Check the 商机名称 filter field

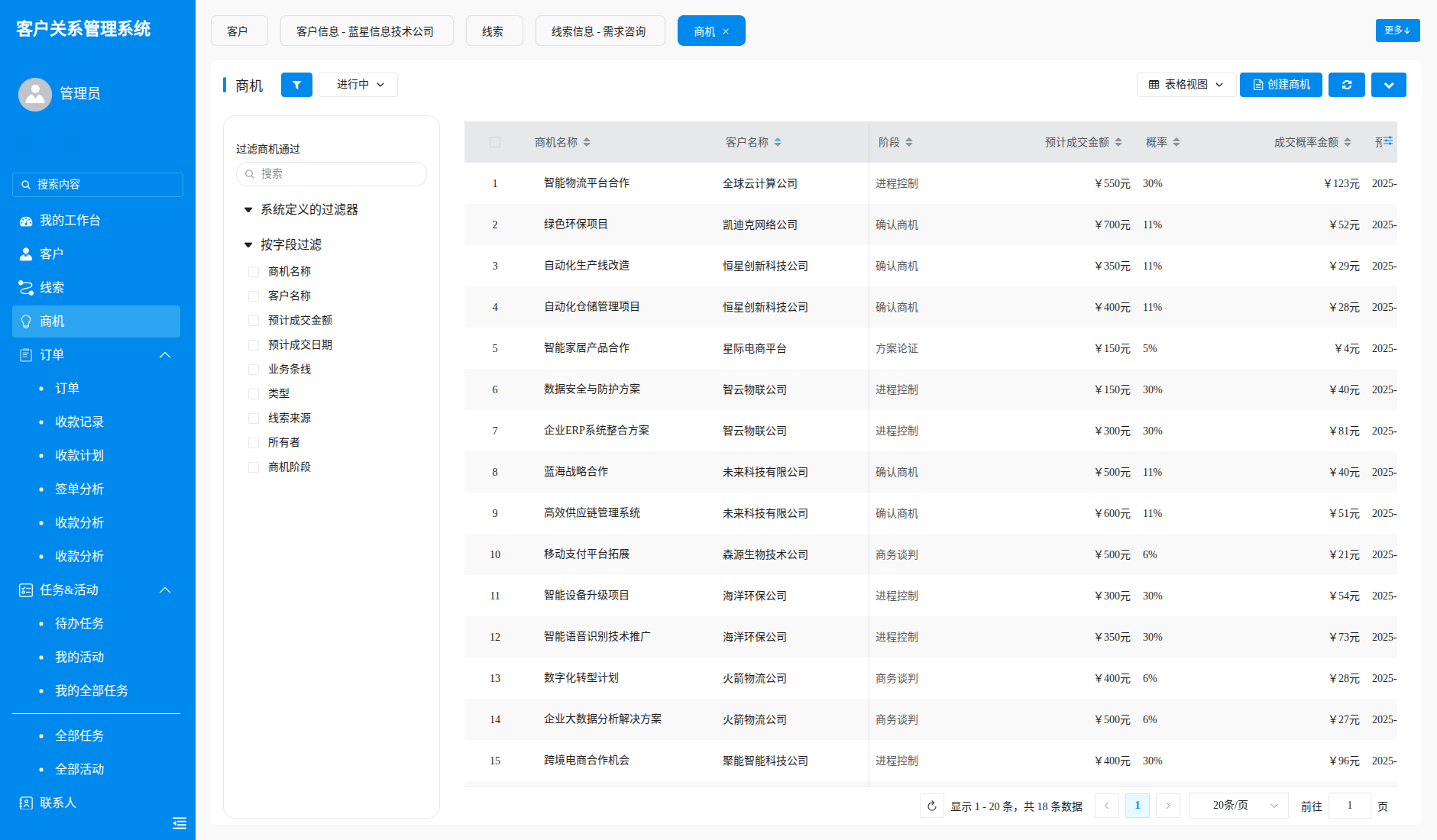(x=254, y=272)
